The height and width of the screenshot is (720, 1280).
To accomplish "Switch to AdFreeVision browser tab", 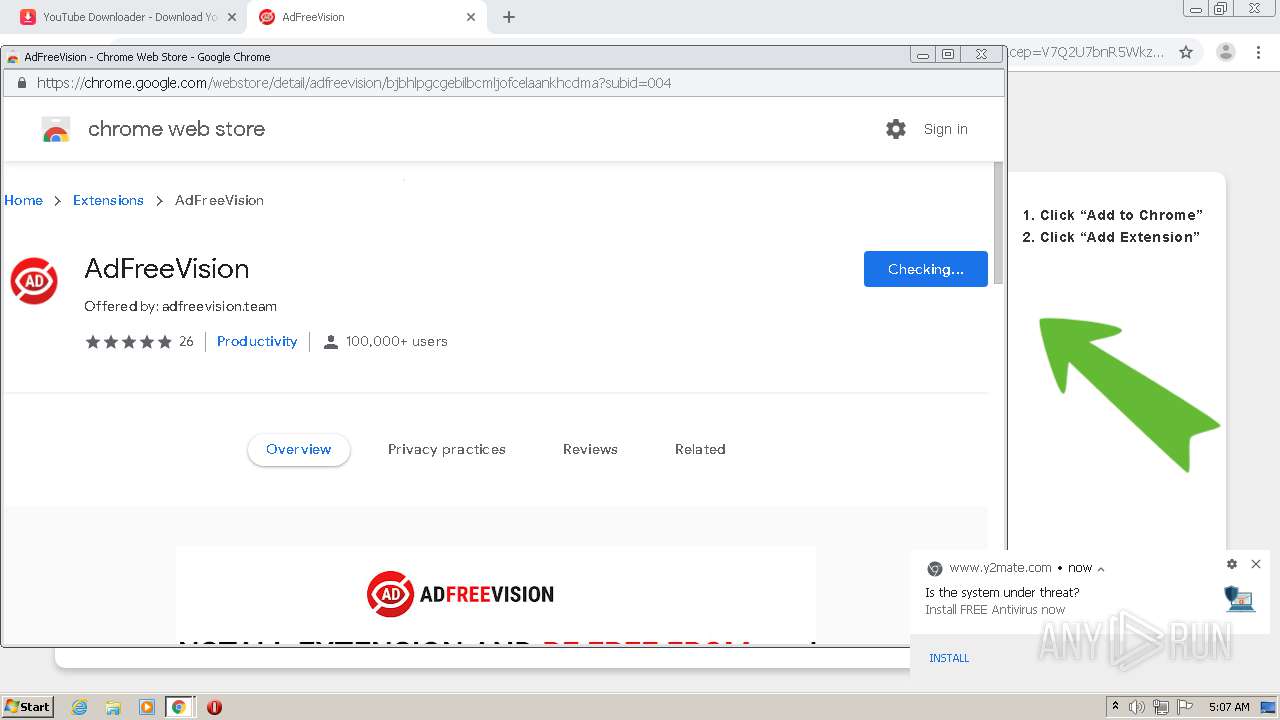I will pos(366,17).
